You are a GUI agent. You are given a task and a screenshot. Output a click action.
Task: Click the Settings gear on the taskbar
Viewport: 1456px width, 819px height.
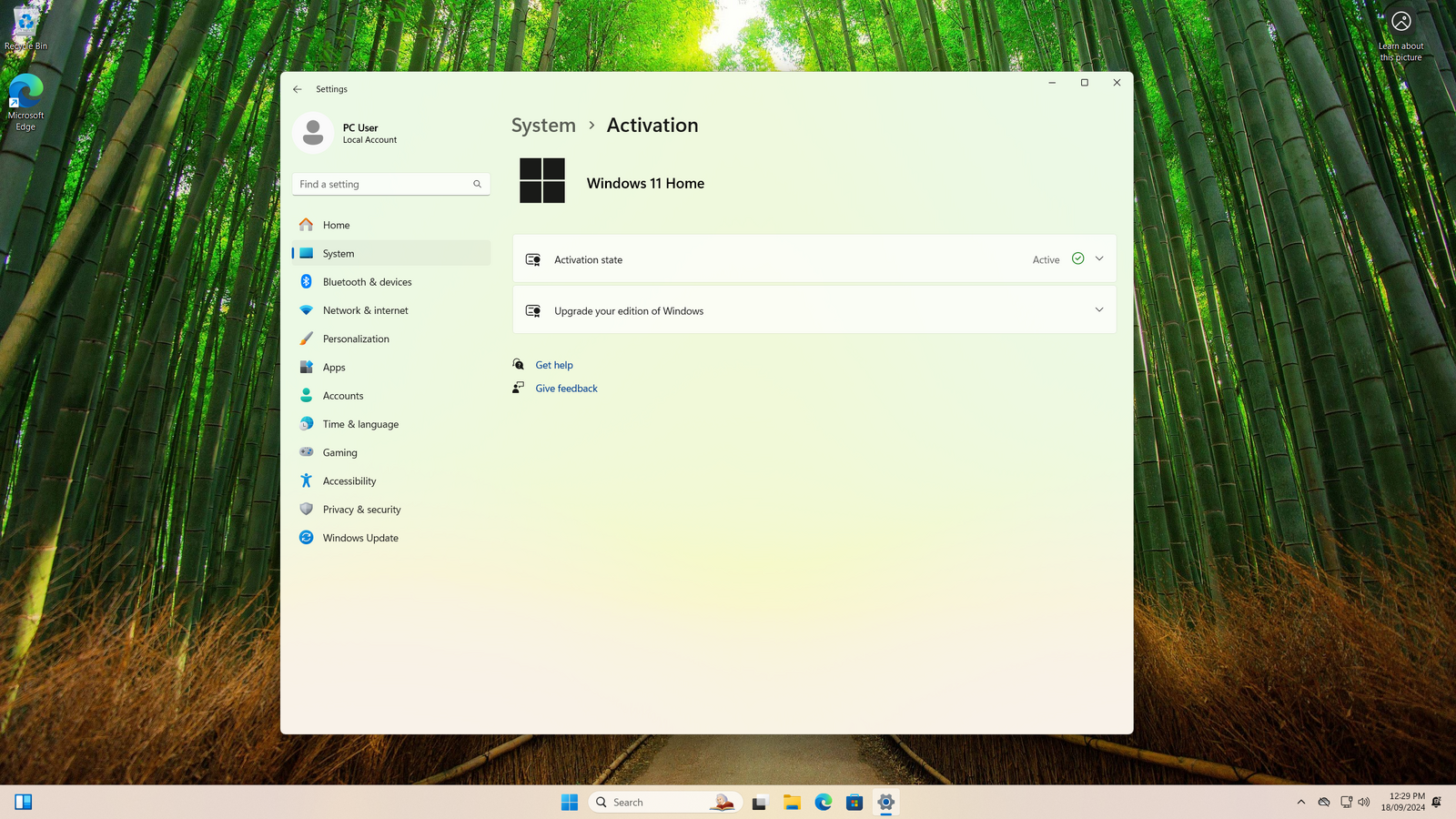coord(885,802)
